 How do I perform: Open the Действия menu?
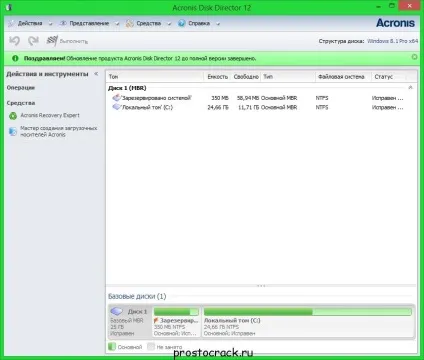pos(30,23)
